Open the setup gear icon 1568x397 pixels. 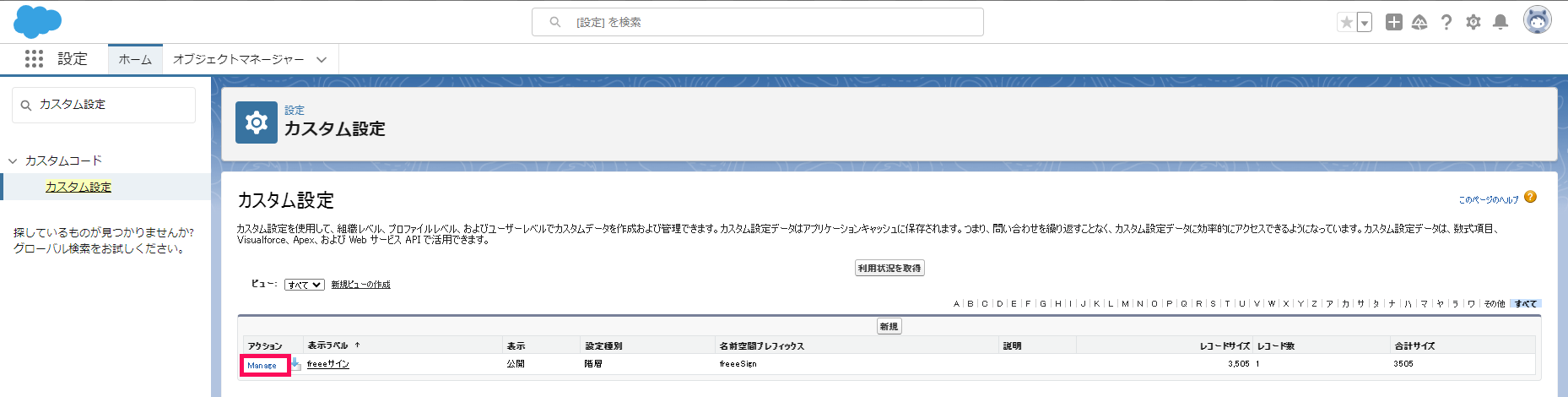[x=1473, y=23]
